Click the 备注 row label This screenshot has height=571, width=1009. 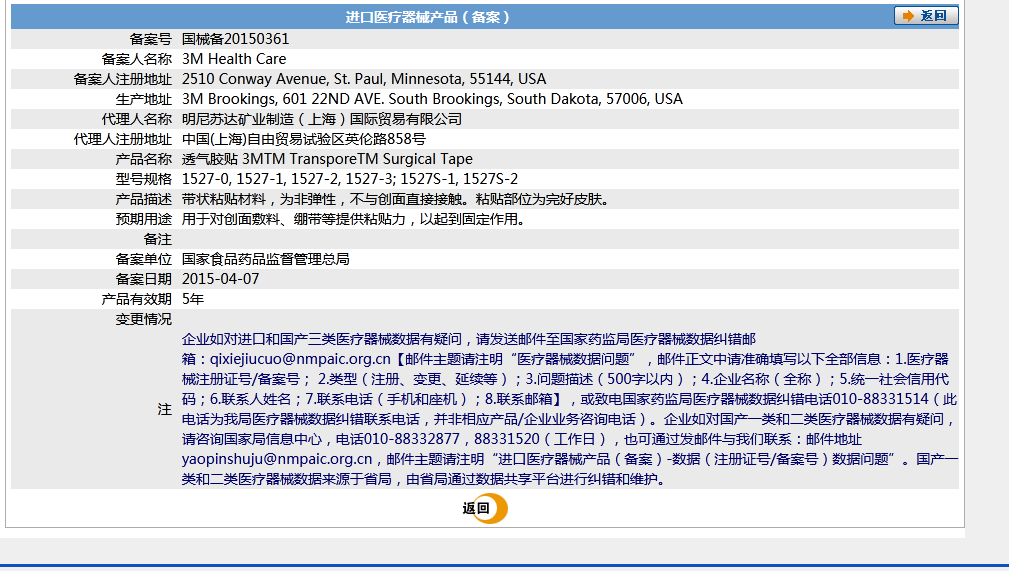[158, 239]
